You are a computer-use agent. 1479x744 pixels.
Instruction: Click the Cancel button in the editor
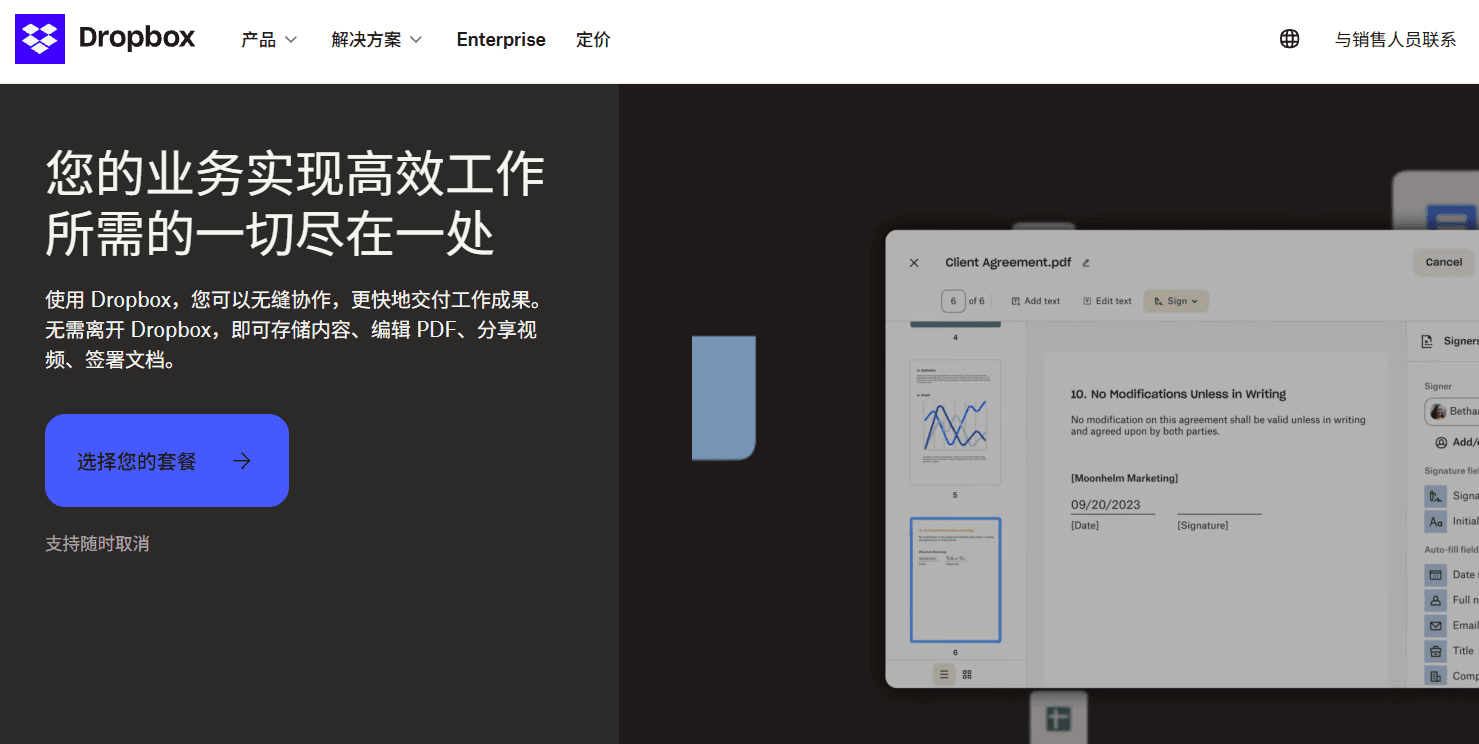tap(1443, 262)
